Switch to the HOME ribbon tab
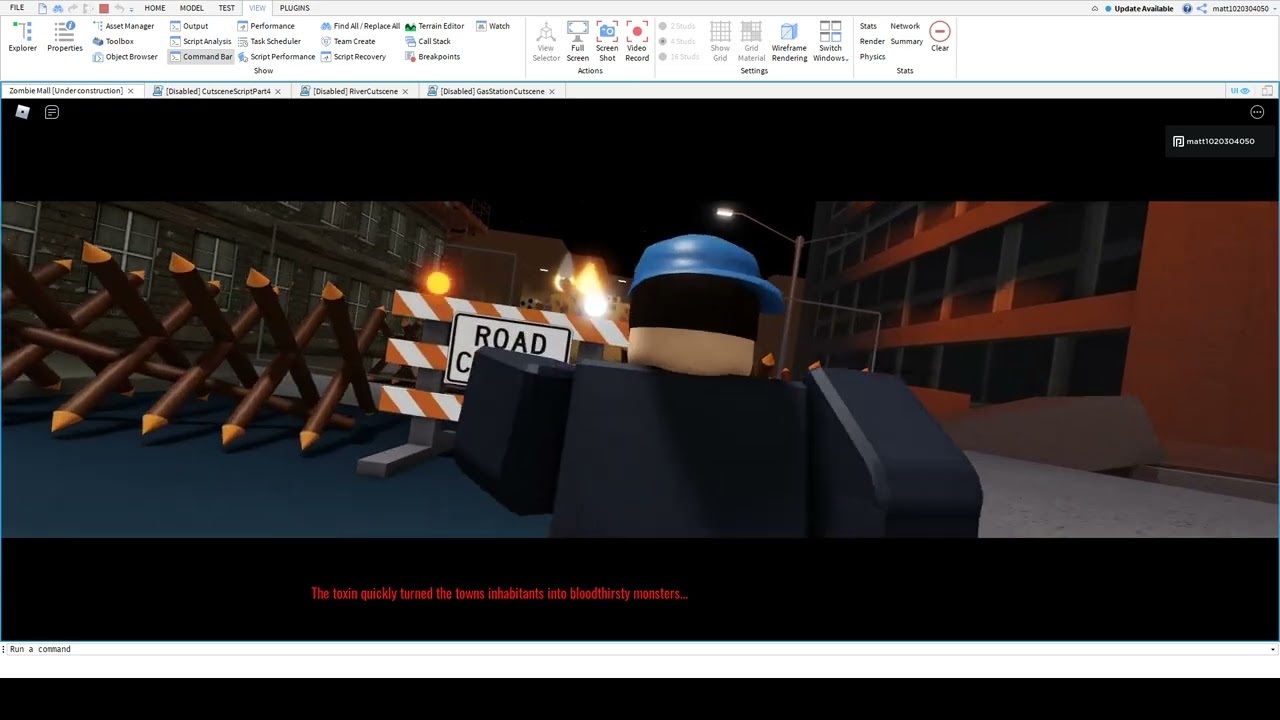 point(155,8)
